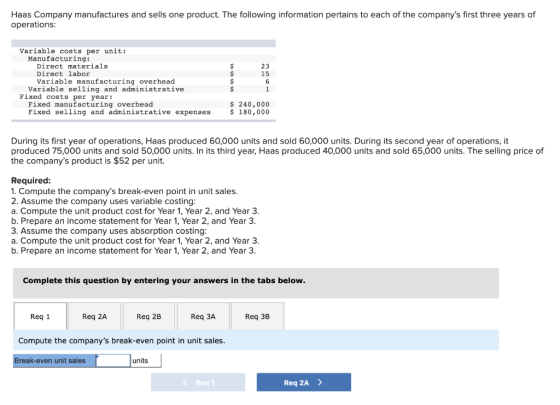
Task: Click the Break-even unit sales label cell
Action: click(54, 360)
